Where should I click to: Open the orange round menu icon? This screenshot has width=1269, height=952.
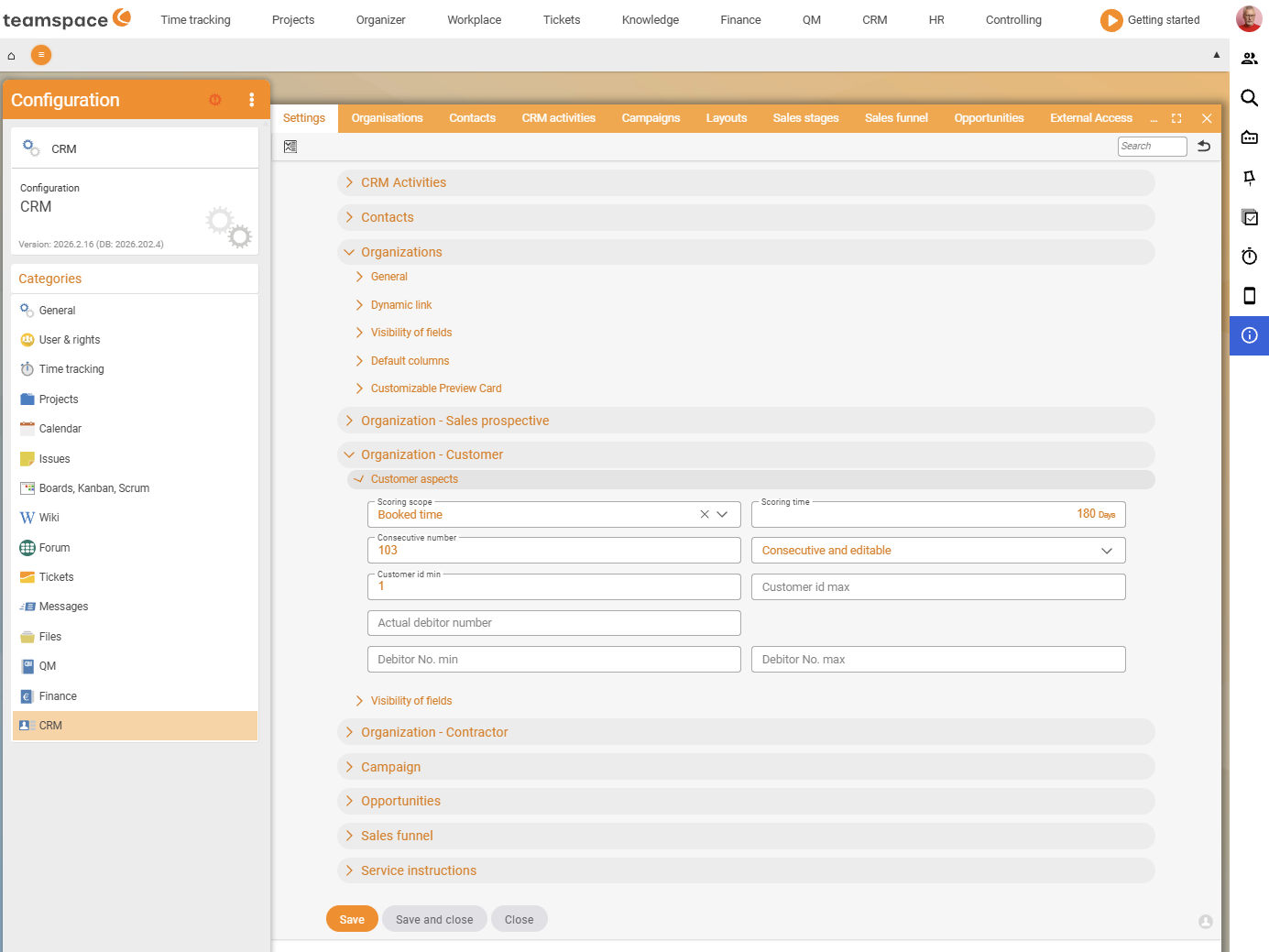(x=41, y=55)
